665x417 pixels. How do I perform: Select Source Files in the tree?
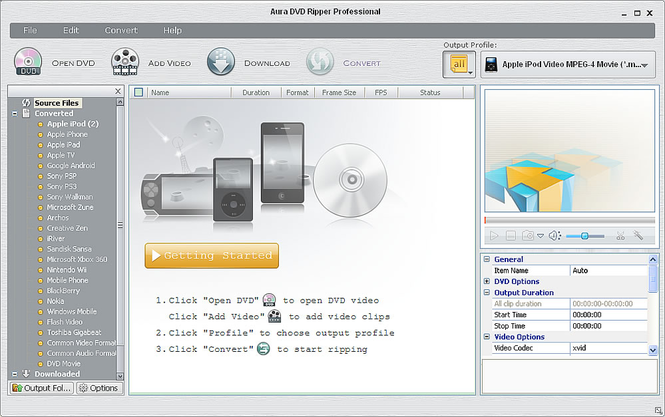click(56, 103)
